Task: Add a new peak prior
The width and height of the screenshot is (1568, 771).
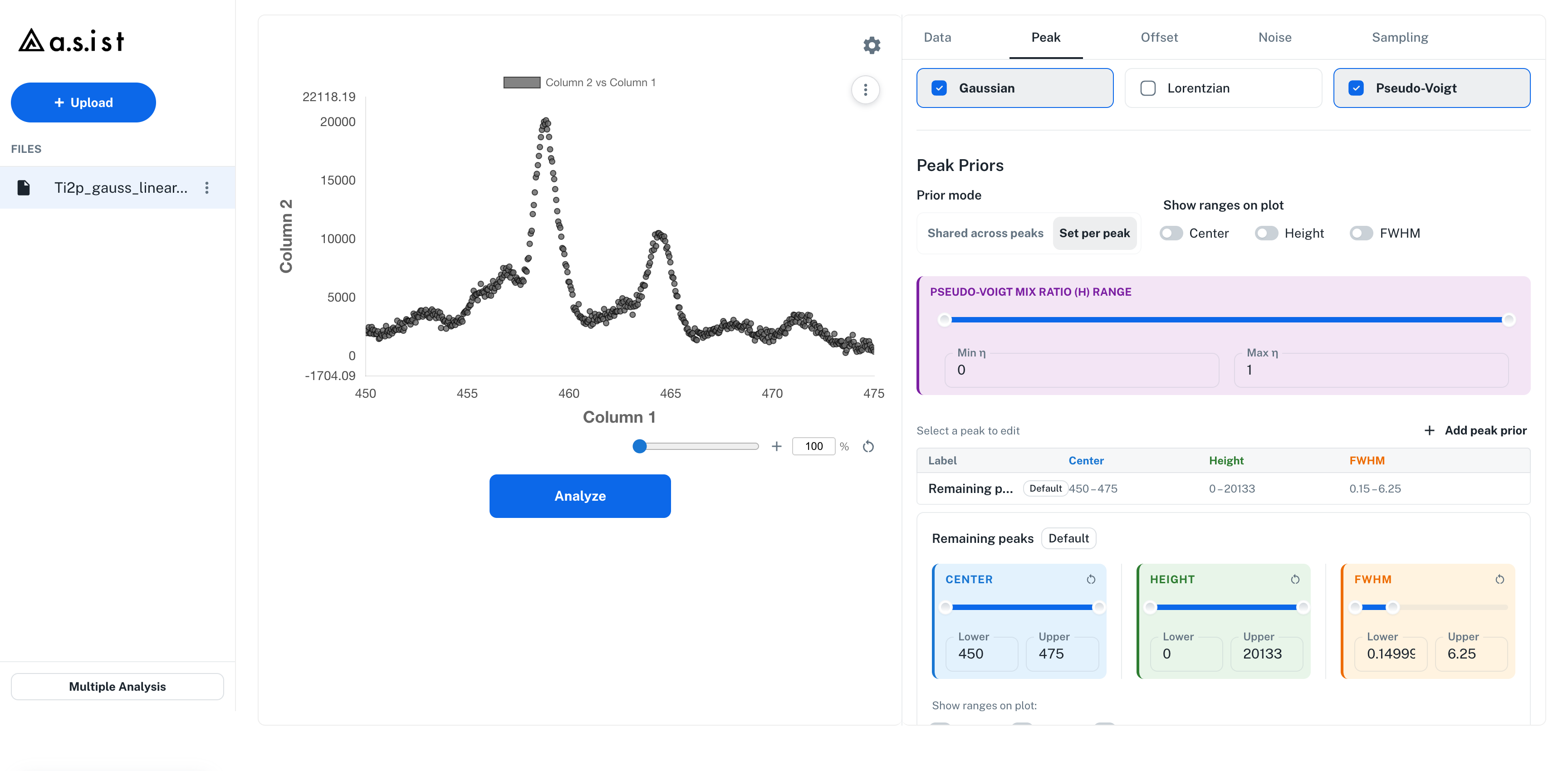Action: [x=1475, y=430]
